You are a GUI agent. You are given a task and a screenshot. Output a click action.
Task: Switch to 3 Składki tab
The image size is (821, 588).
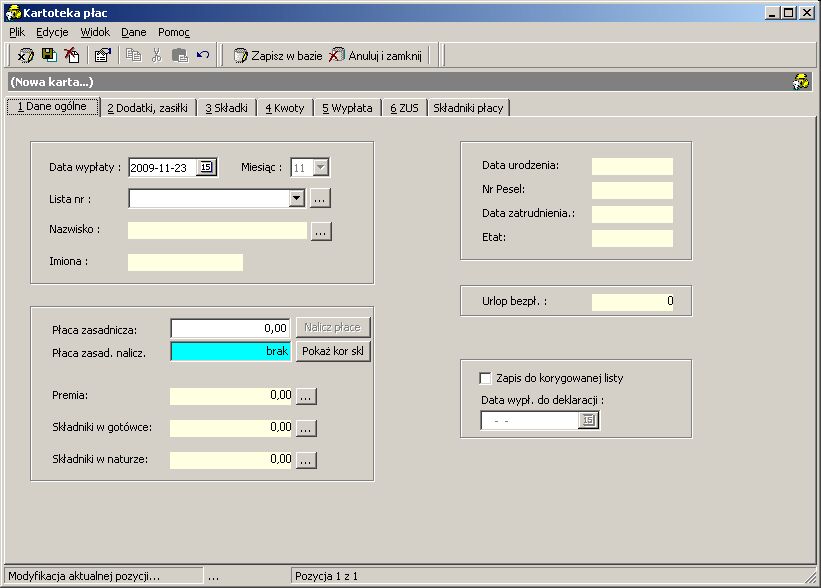(x=226, y=108)
